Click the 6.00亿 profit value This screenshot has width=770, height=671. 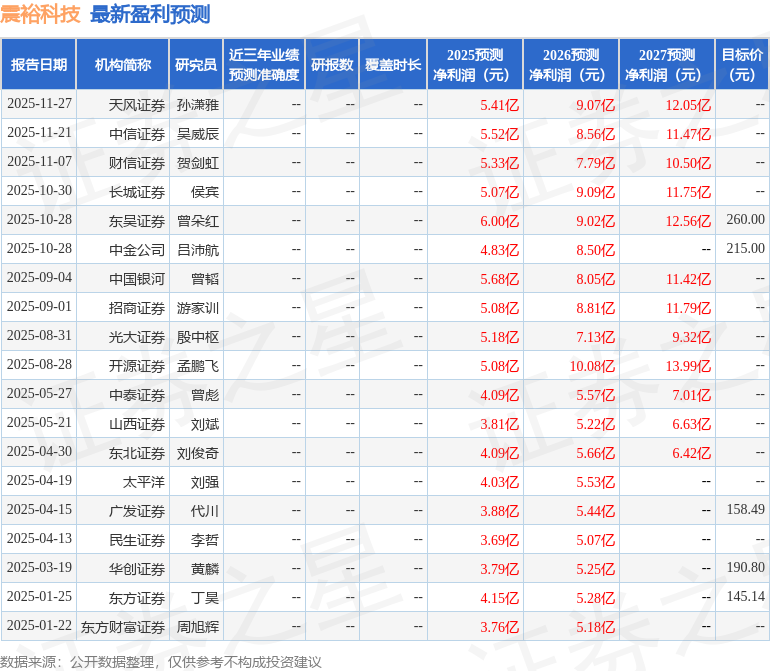tap(499, 221)
